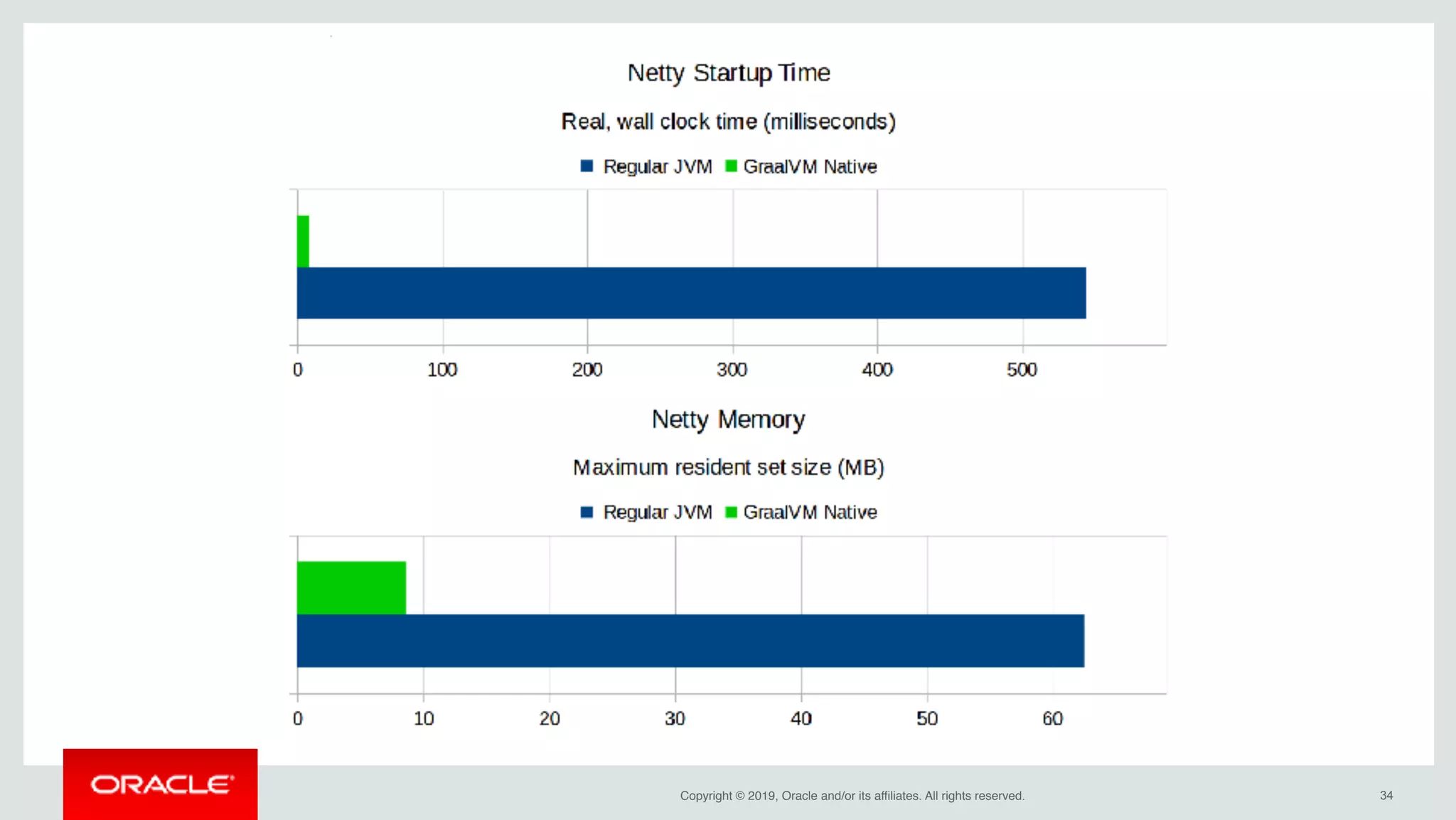Click the green GraalVM Native memory bar
Viewport: 1456px width, 820px height.
pos(351,587)
